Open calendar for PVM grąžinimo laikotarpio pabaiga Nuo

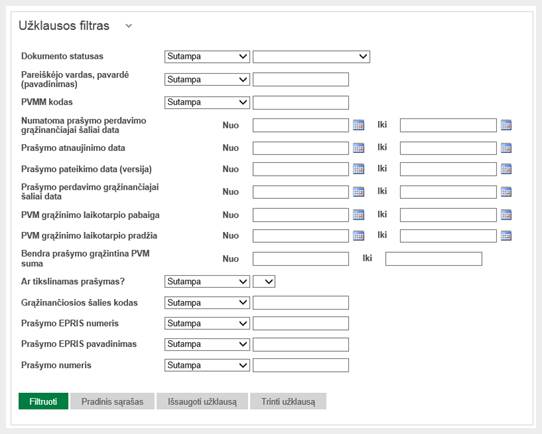pyautogui.click(x=358, y=215)
